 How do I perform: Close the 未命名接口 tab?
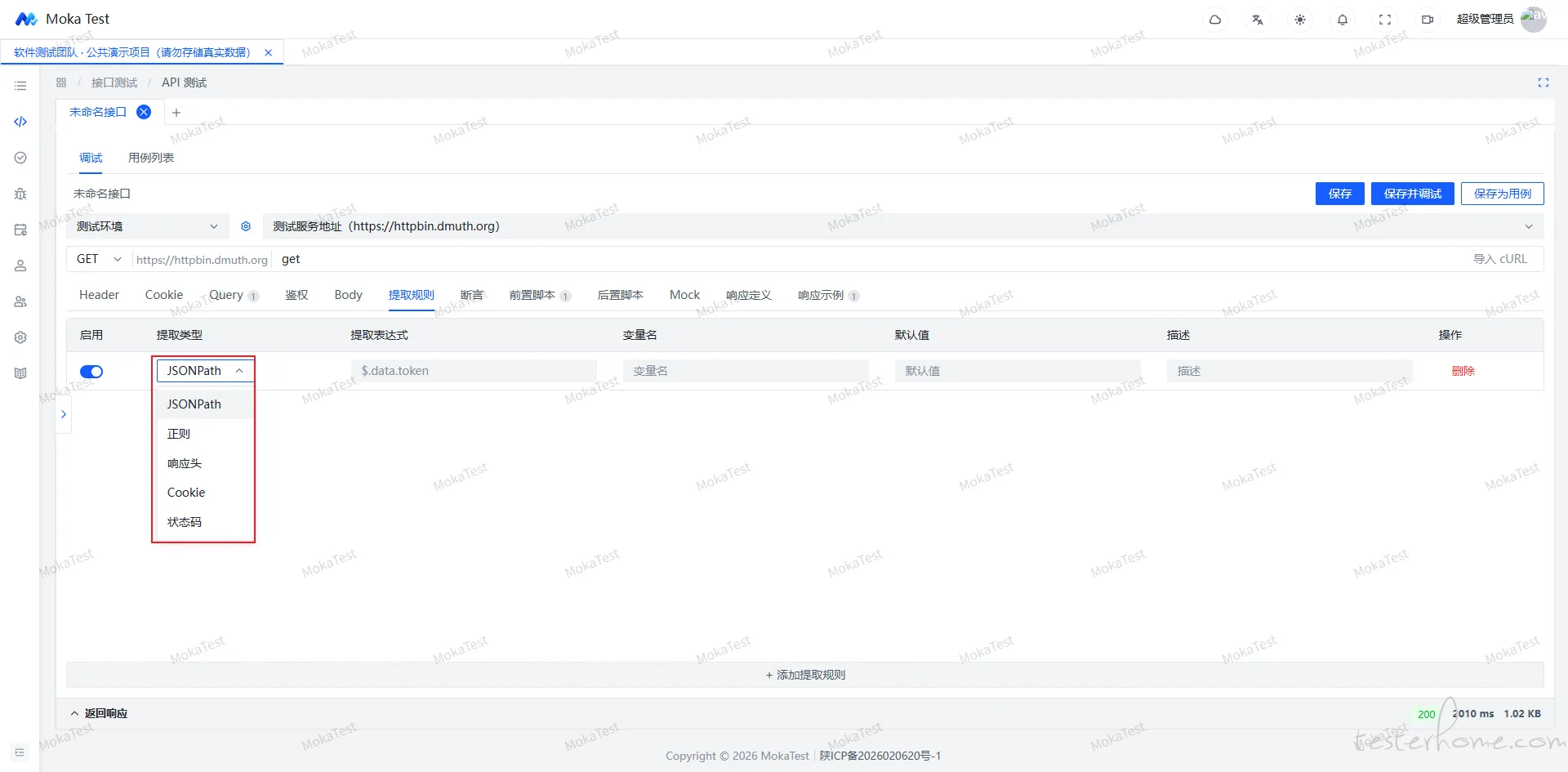pos(144,112)
